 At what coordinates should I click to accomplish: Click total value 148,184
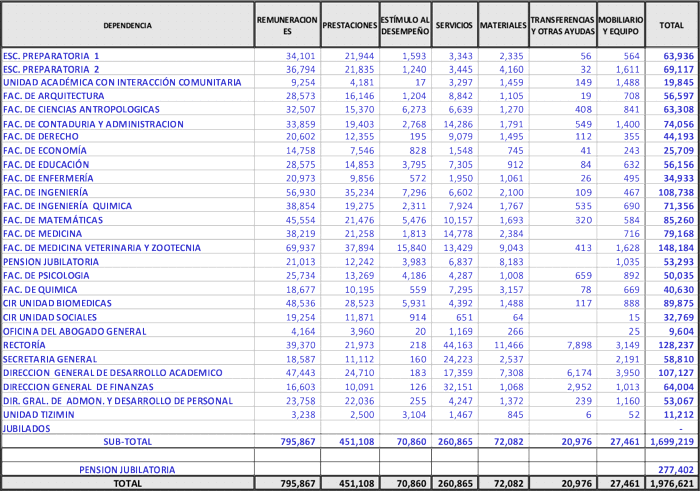[676, 248]
